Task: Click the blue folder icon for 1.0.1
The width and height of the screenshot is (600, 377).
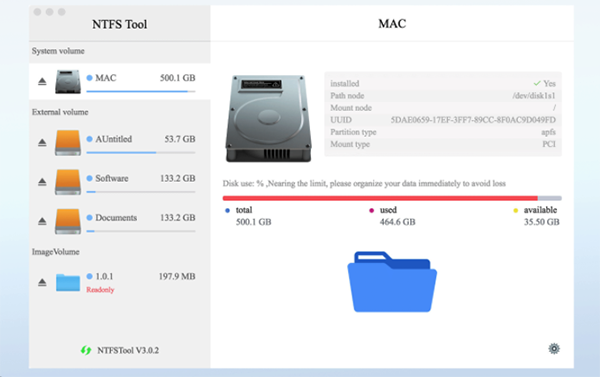Action: point(68,282)
